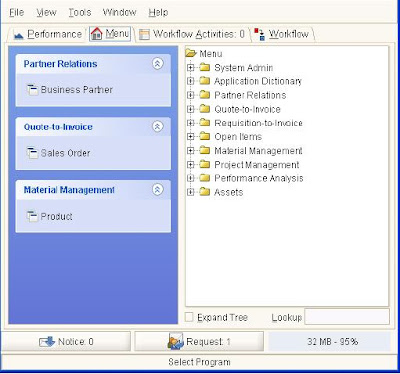Select Assets in the tree
400x374 pixels.
tap(229, 192)
